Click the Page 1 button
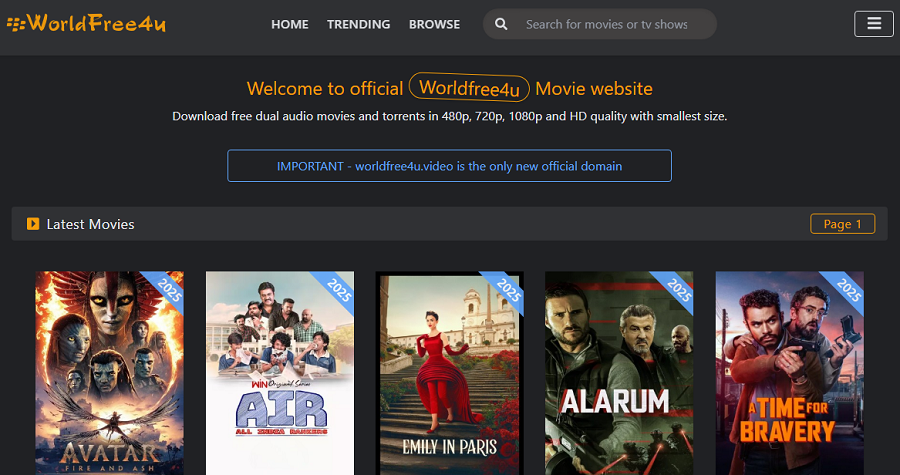The height and width of the screenshot is (475, 900). pyautogui.click(x=843, y=224)
